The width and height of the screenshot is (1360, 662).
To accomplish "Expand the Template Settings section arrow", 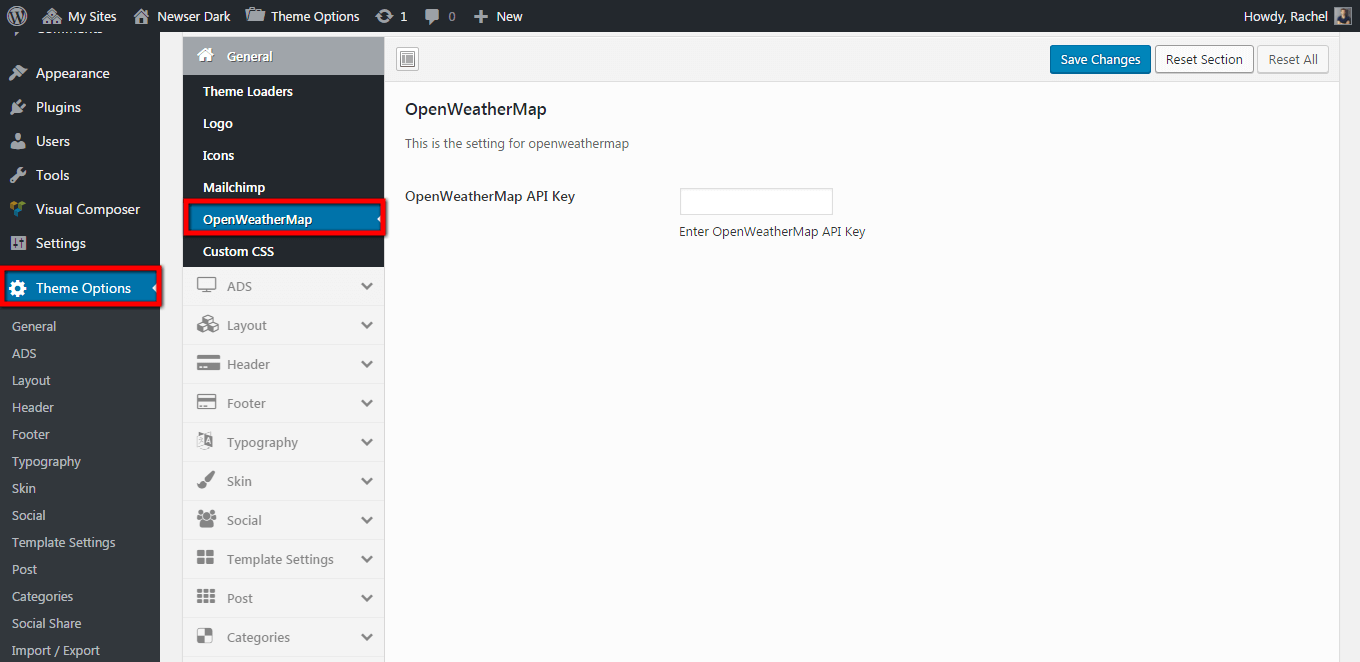I will point(366,559).
